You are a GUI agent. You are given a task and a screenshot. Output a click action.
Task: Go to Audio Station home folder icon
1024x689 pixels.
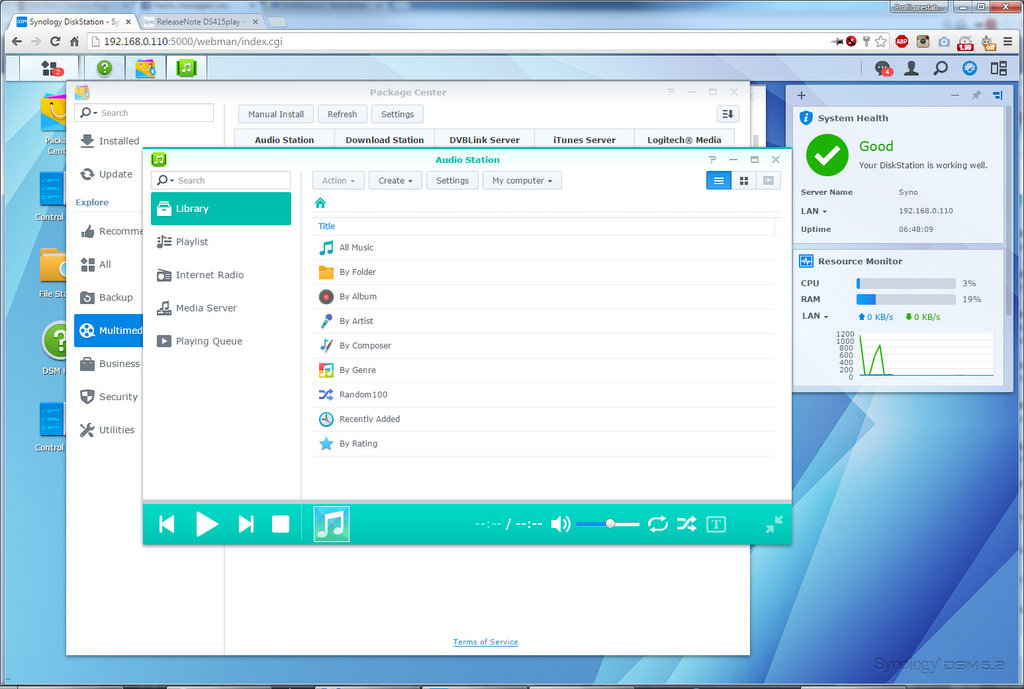(x=320, y=203)
